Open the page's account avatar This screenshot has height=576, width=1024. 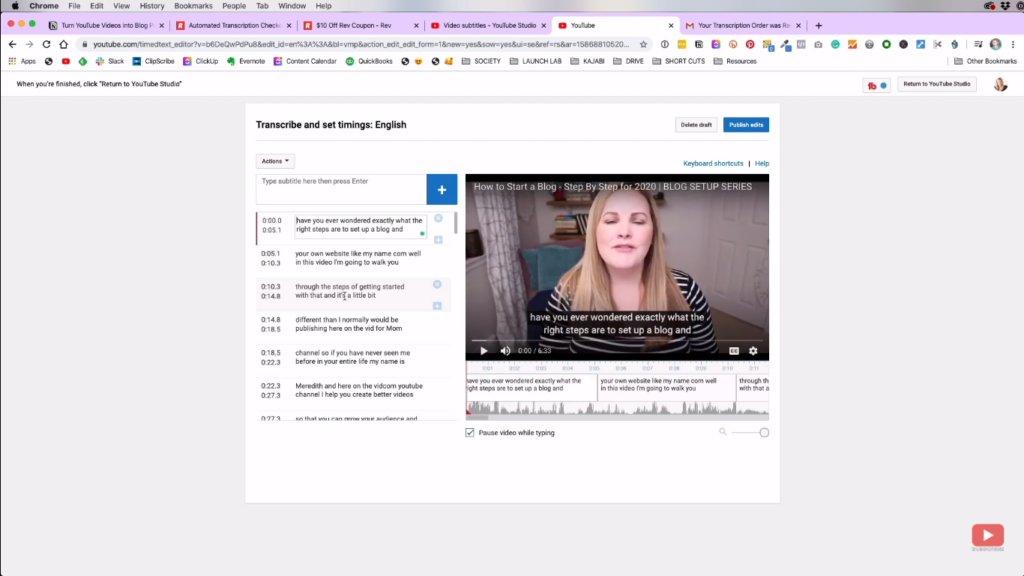[1000, 84]
